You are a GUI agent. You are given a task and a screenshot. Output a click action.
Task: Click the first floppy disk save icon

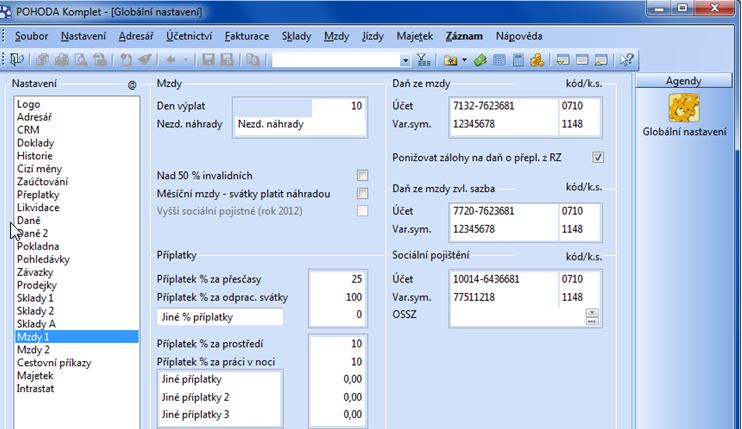(208, 60)
